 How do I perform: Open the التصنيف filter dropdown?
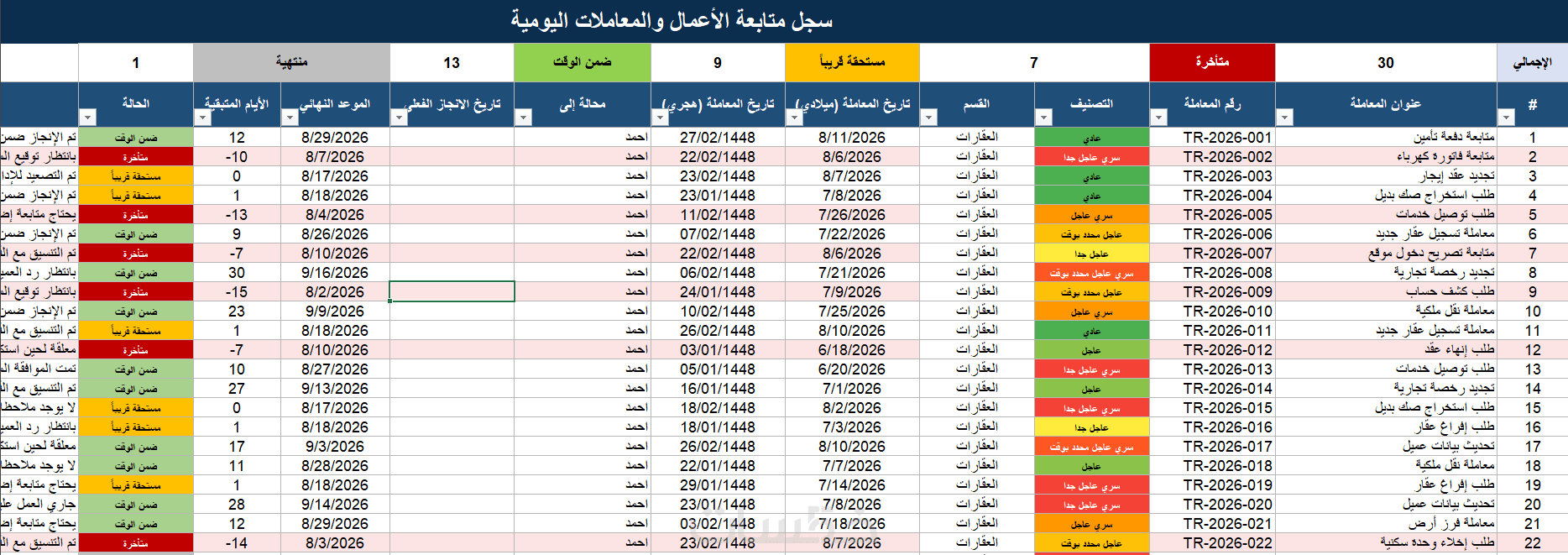point(1044,118)
